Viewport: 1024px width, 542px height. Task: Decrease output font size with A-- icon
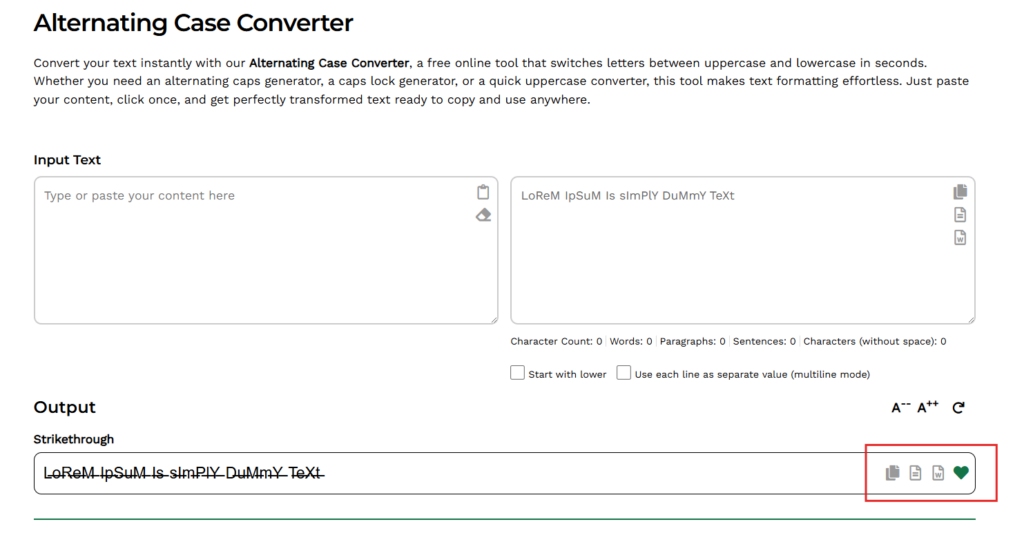coord(901,407)
